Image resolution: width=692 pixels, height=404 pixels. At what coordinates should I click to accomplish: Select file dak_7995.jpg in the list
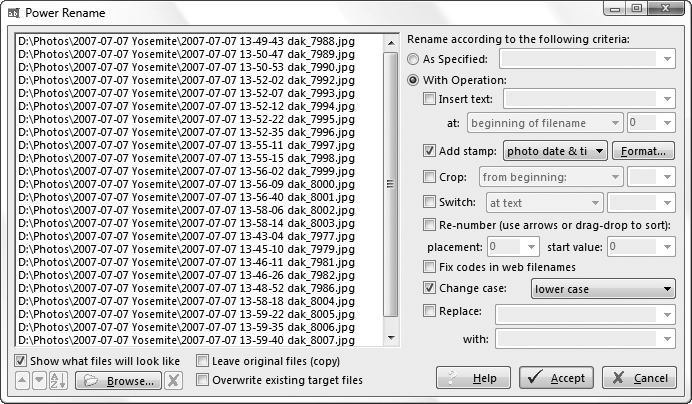[x=187, y=119]
